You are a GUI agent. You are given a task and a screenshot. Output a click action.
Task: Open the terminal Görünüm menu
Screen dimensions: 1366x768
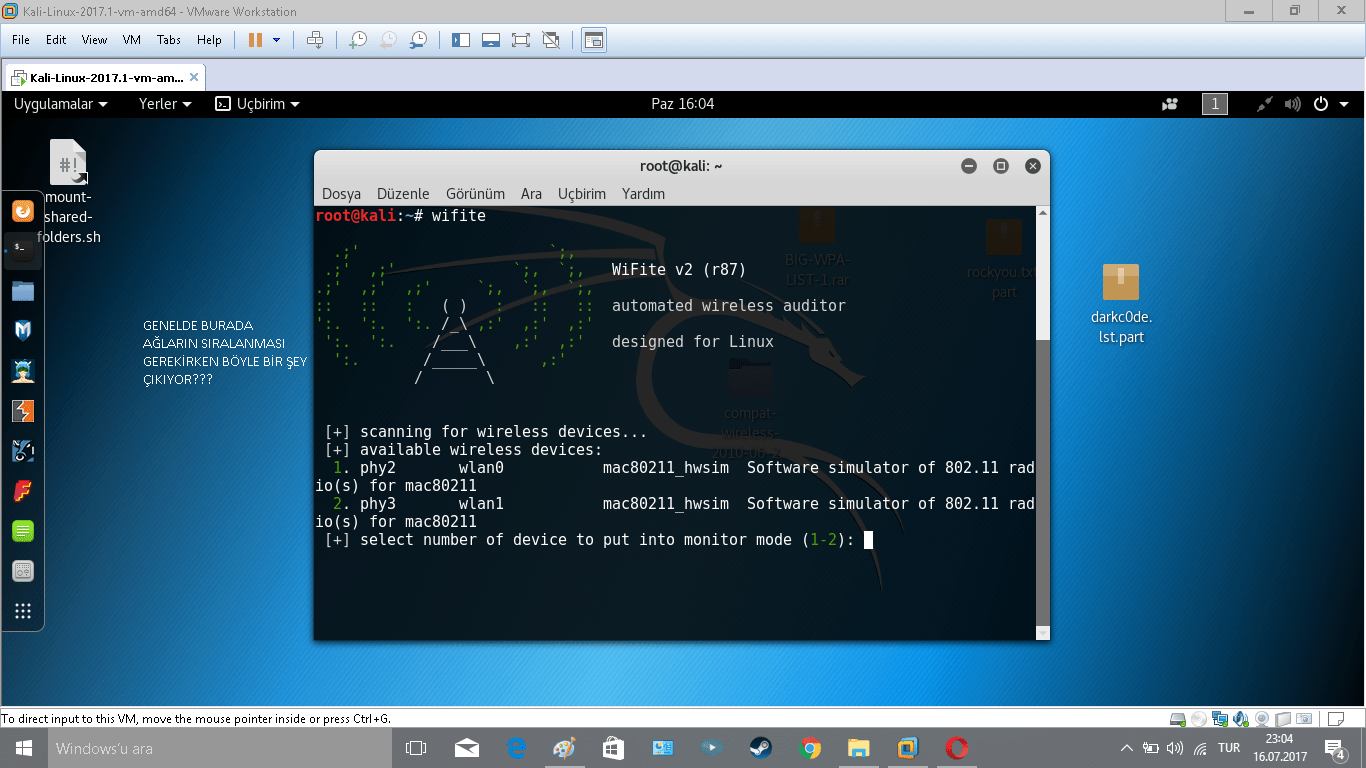pos(475,194)
